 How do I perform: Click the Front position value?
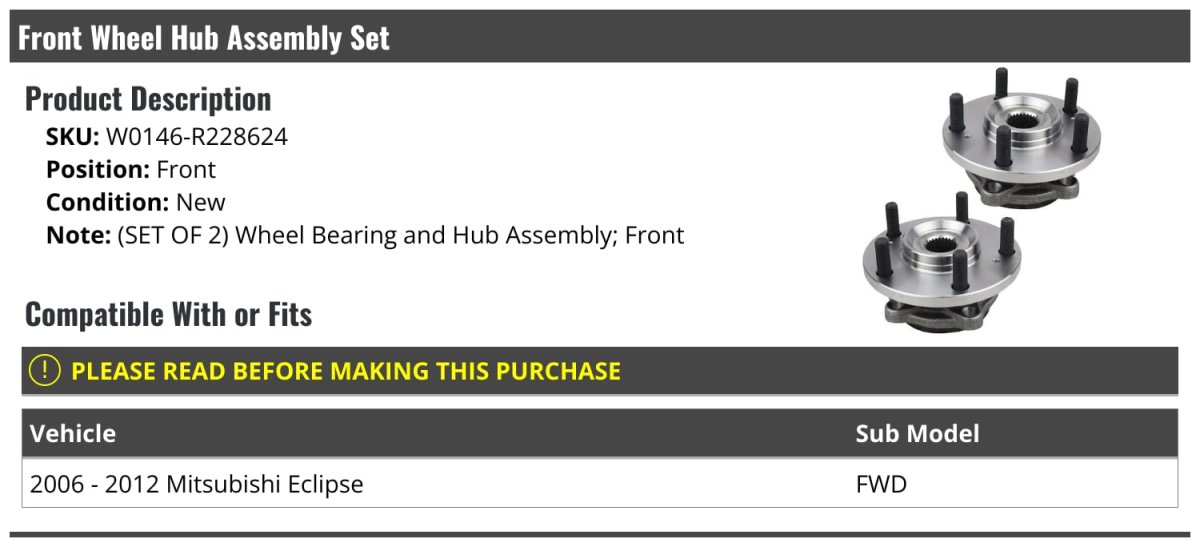186,170
